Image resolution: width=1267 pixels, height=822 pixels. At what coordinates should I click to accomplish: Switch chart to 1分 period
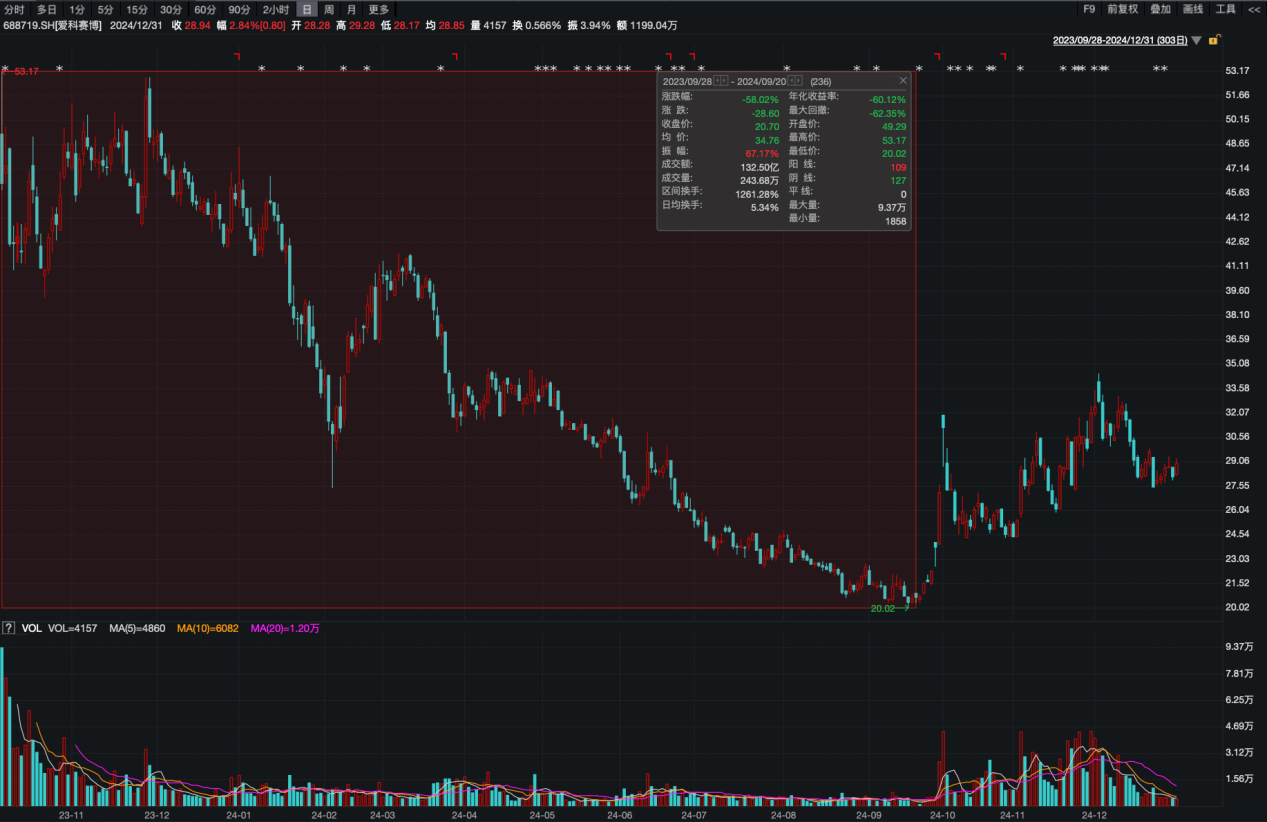(77, 9)
